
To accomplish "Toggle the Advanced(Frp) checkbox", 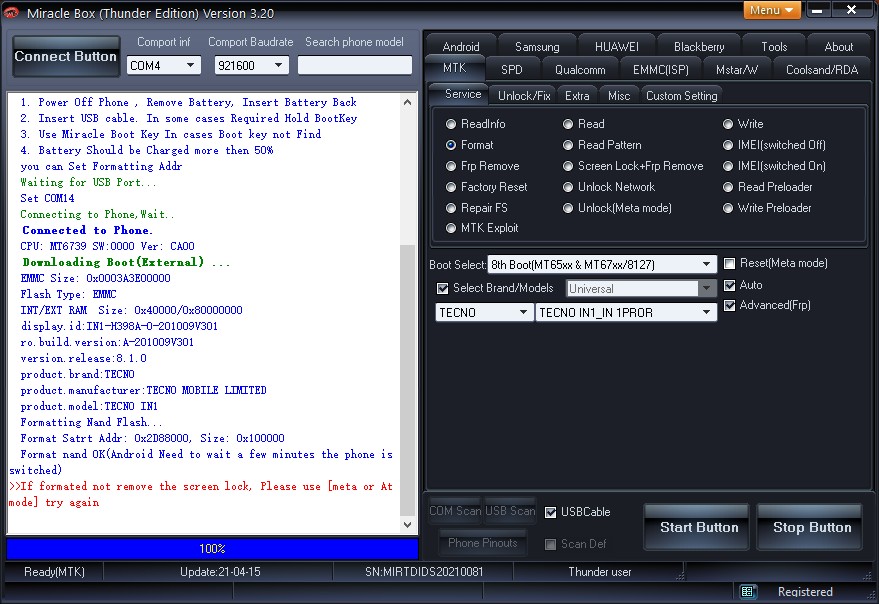I will point(729,306).
